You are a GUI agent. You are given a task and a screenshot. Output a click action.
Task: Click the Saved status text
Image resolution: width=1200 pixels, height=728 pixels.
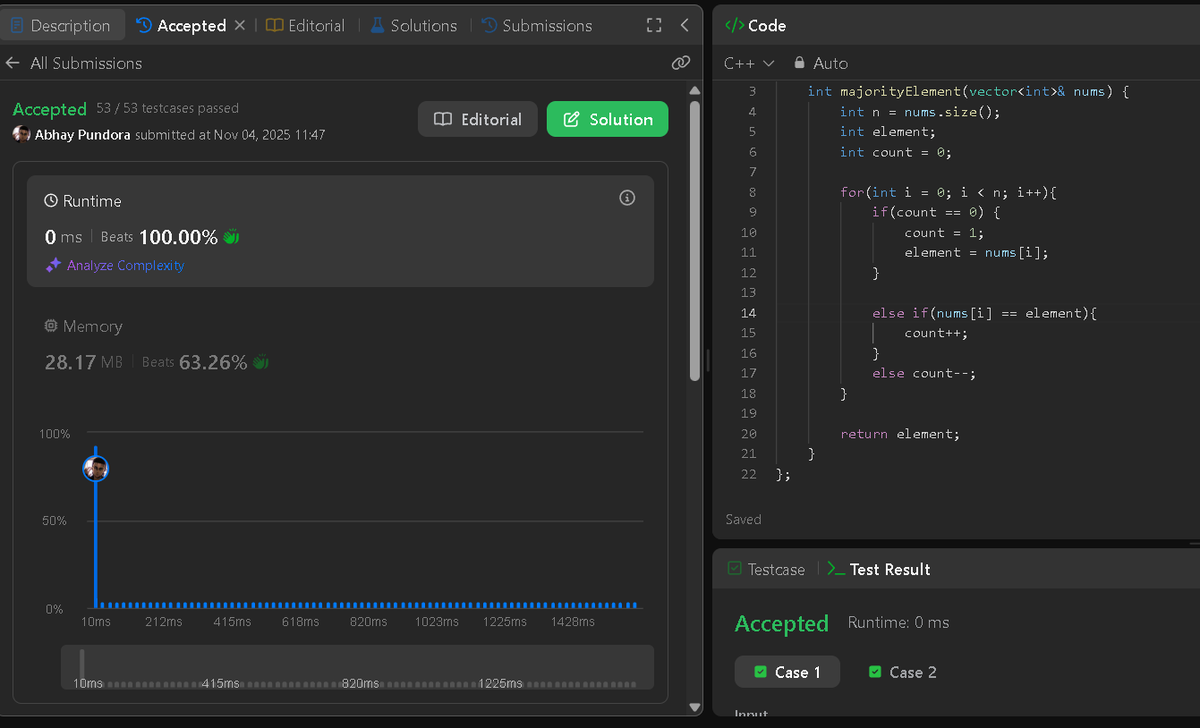tap(743, 519)
